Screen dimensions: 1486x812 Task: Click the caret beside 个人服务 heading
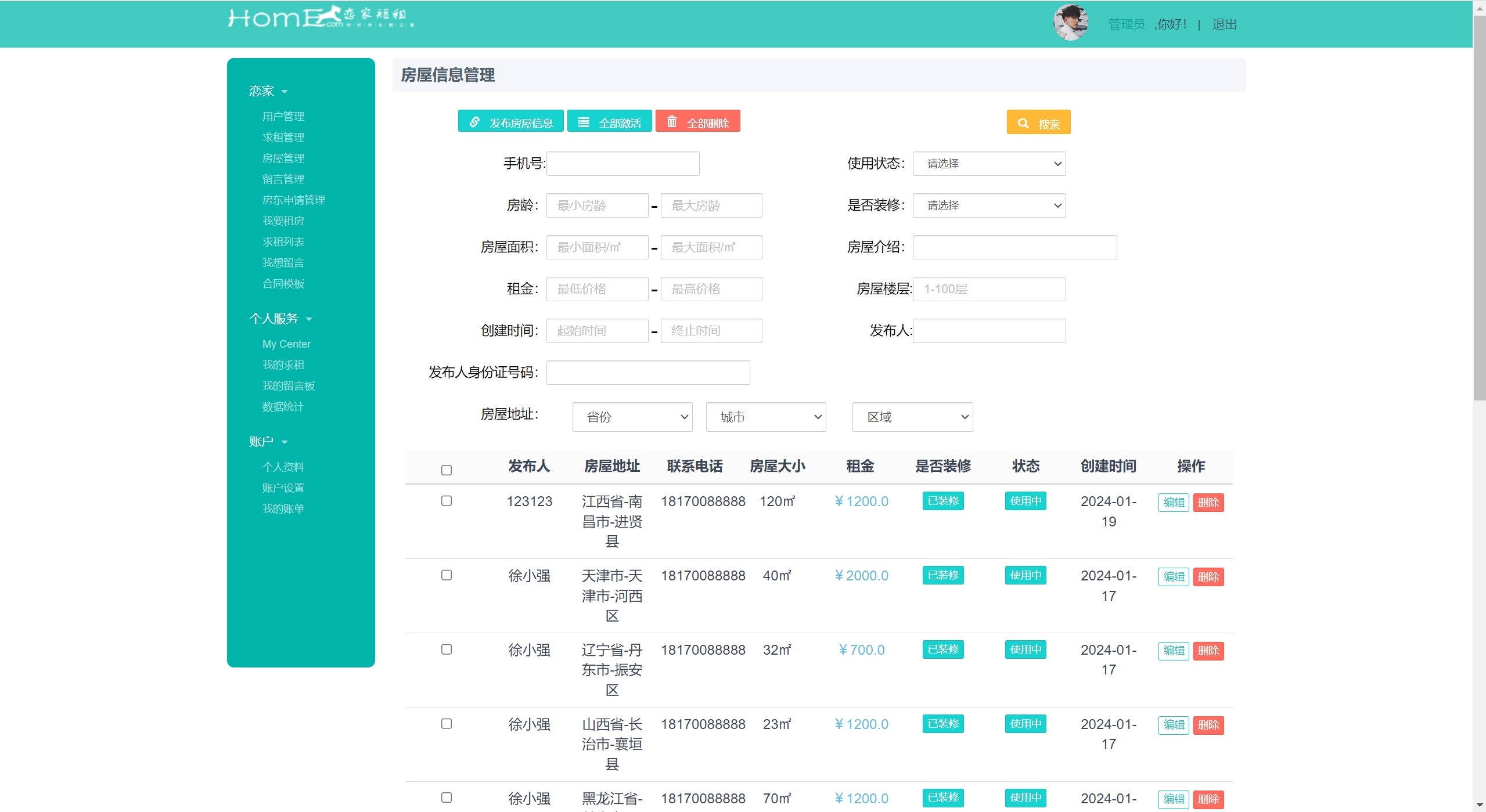(x=309, y=319)
